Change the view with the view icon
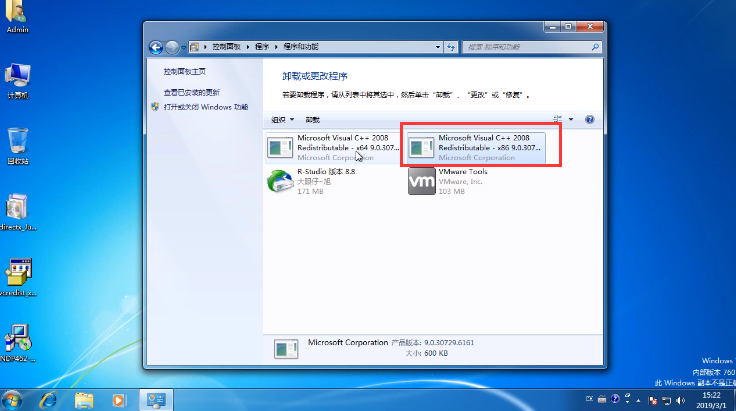Screen dimensions: 736x411 [558, 119]
